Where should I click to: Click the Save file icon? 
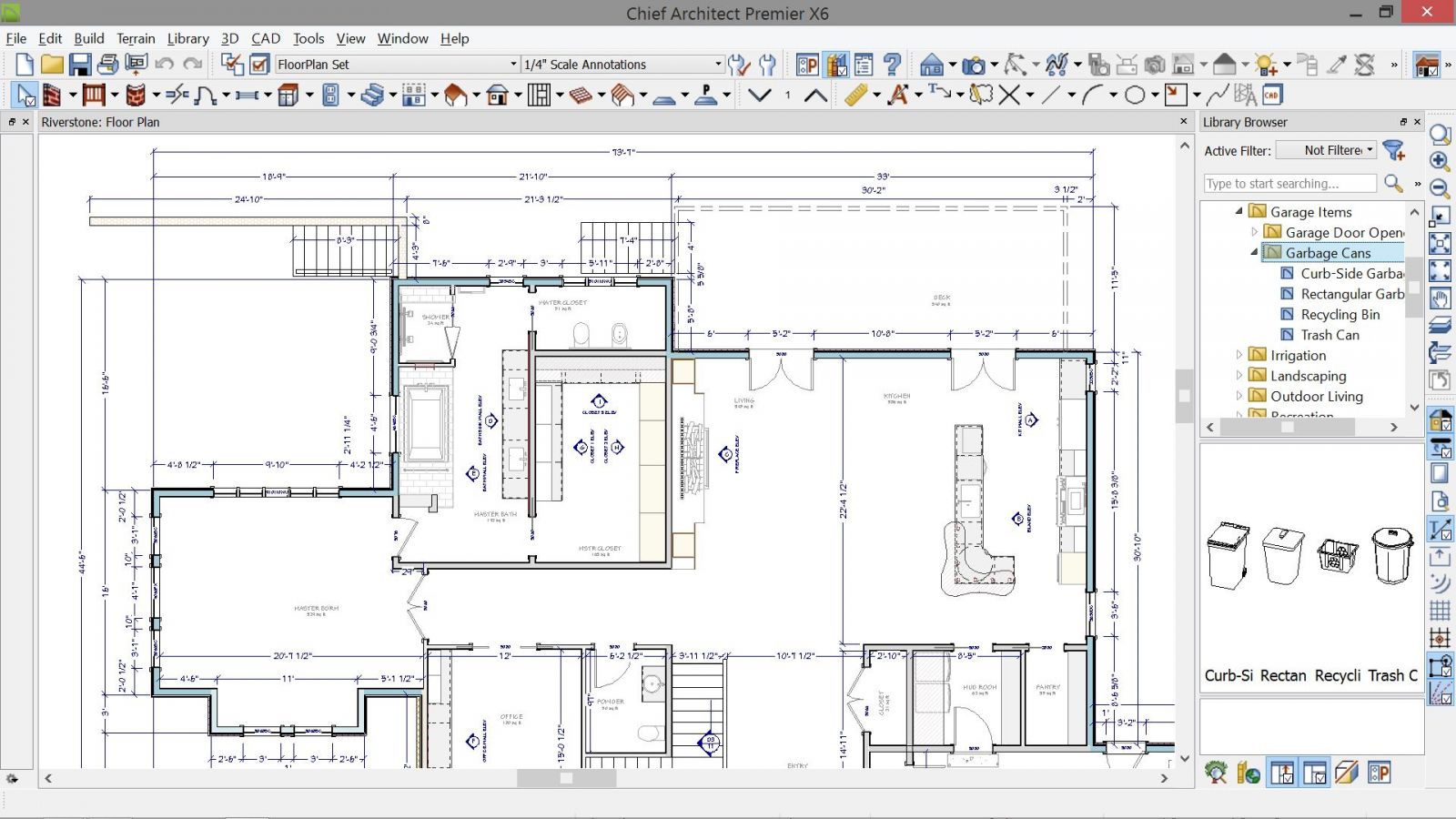[x=80, y=65]
